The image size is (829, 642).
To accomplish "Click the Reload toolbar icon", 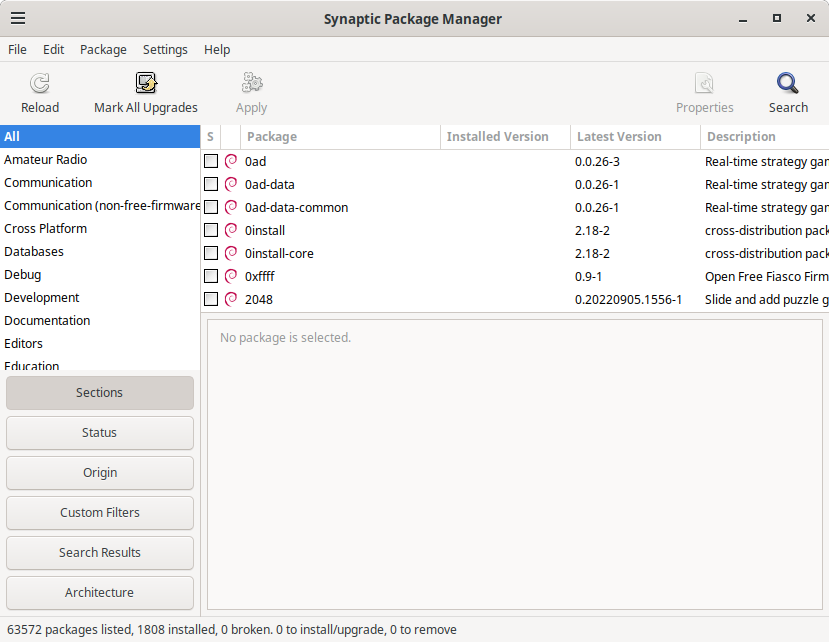I will pos(40,83).
